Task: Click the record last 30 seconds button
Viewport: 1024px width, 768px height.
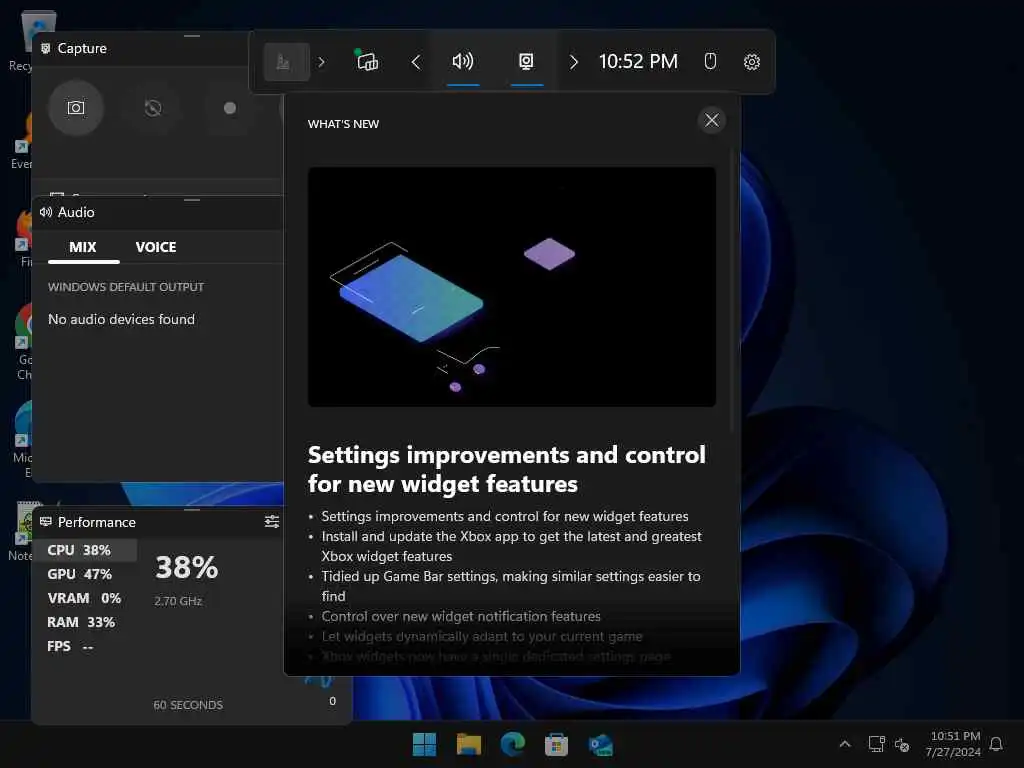Action: pos(153,108)
